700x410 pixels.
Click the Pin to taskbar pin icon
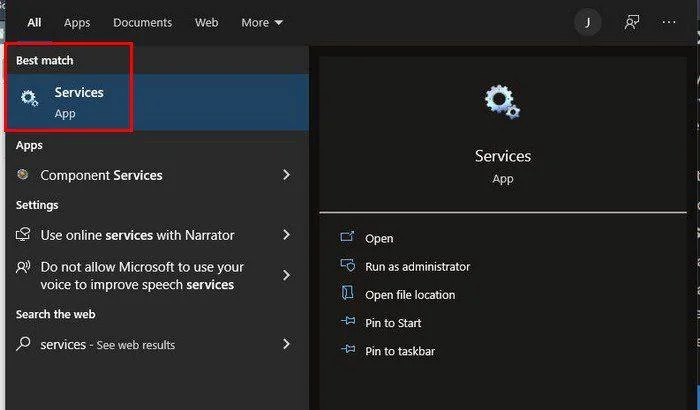[348, 349]
